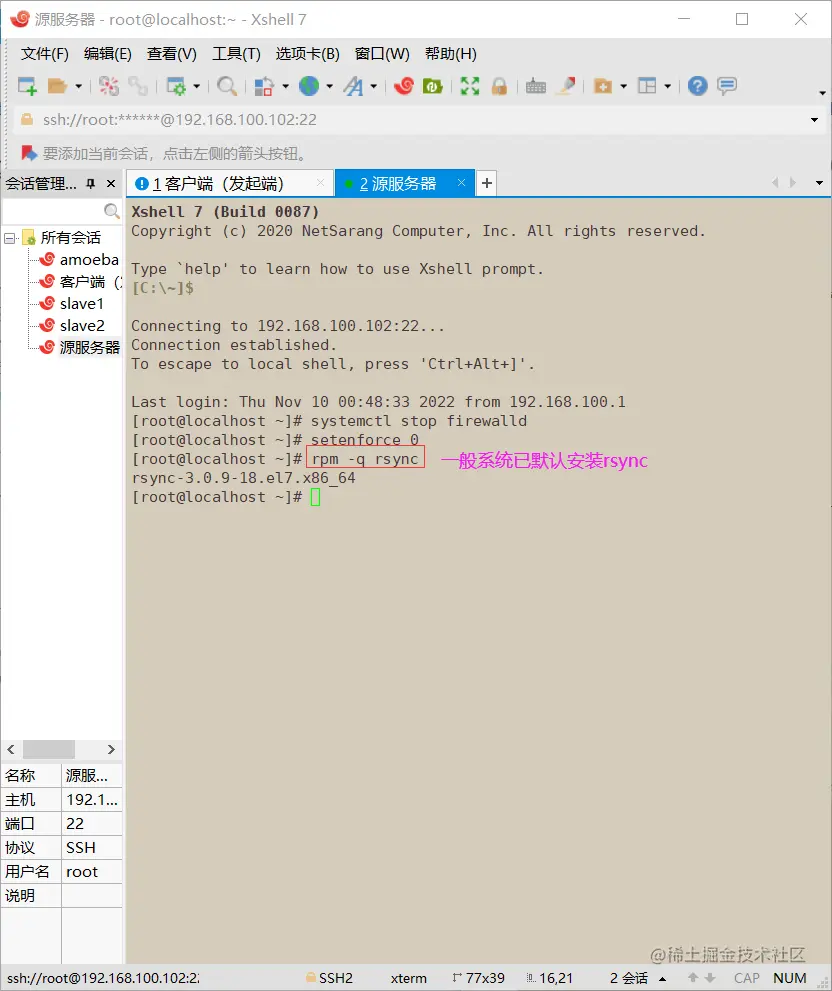Click the folder-plus new tab group icon
The image size is (832, 991).
coord(603,86)
